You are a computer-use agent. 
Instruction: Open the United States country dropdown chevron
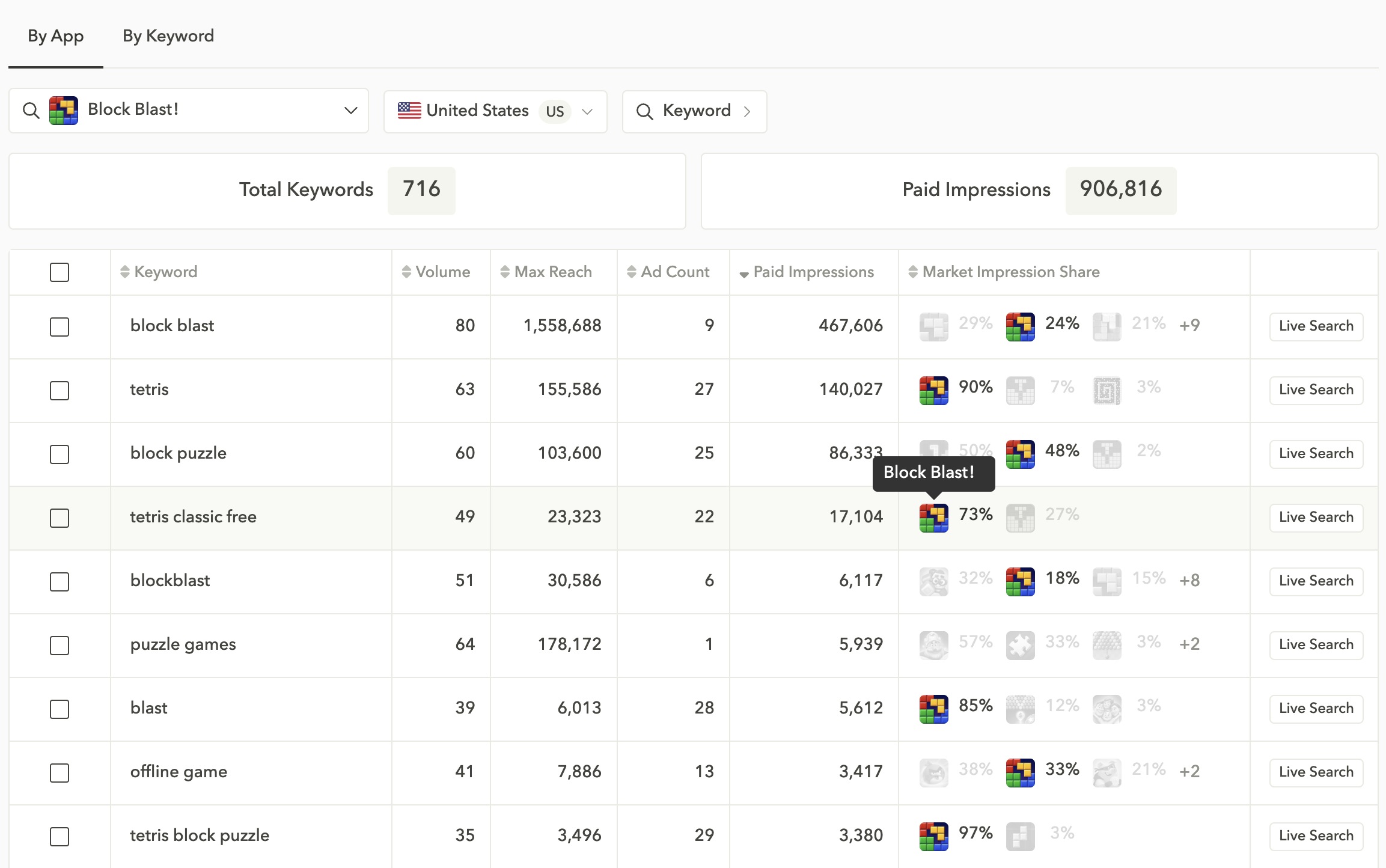(x=587, y=112)
